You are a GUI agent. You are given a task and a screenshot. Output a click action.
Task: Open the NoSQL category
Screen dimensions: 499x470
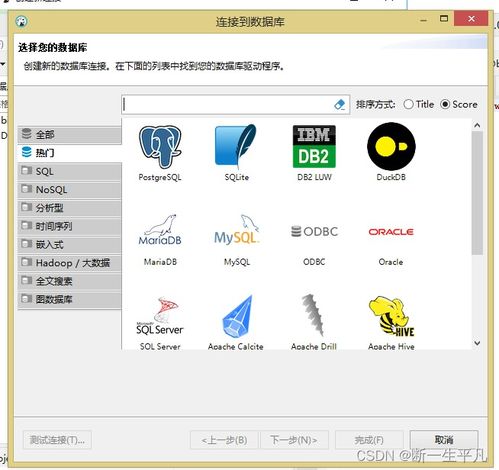click(70, 190)
